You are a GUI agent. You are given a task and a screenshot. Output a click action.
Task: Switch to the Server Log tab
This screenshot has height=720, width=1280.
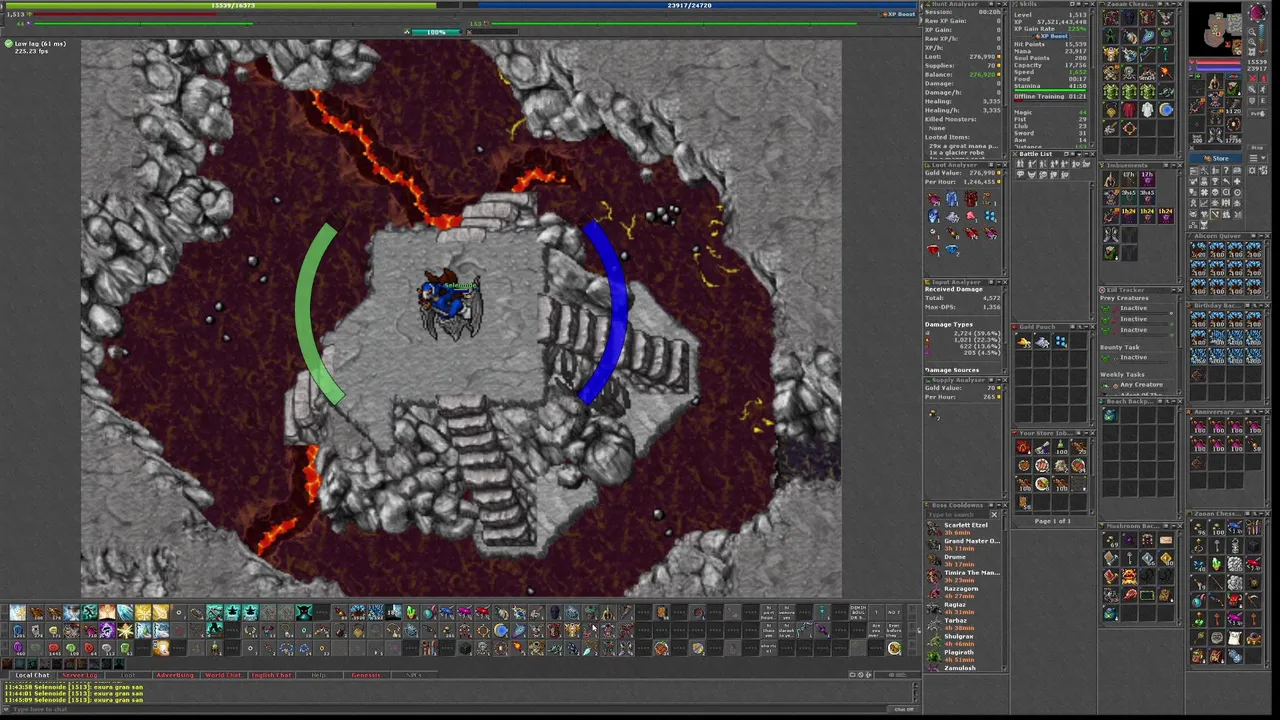(x=79, y=674)
